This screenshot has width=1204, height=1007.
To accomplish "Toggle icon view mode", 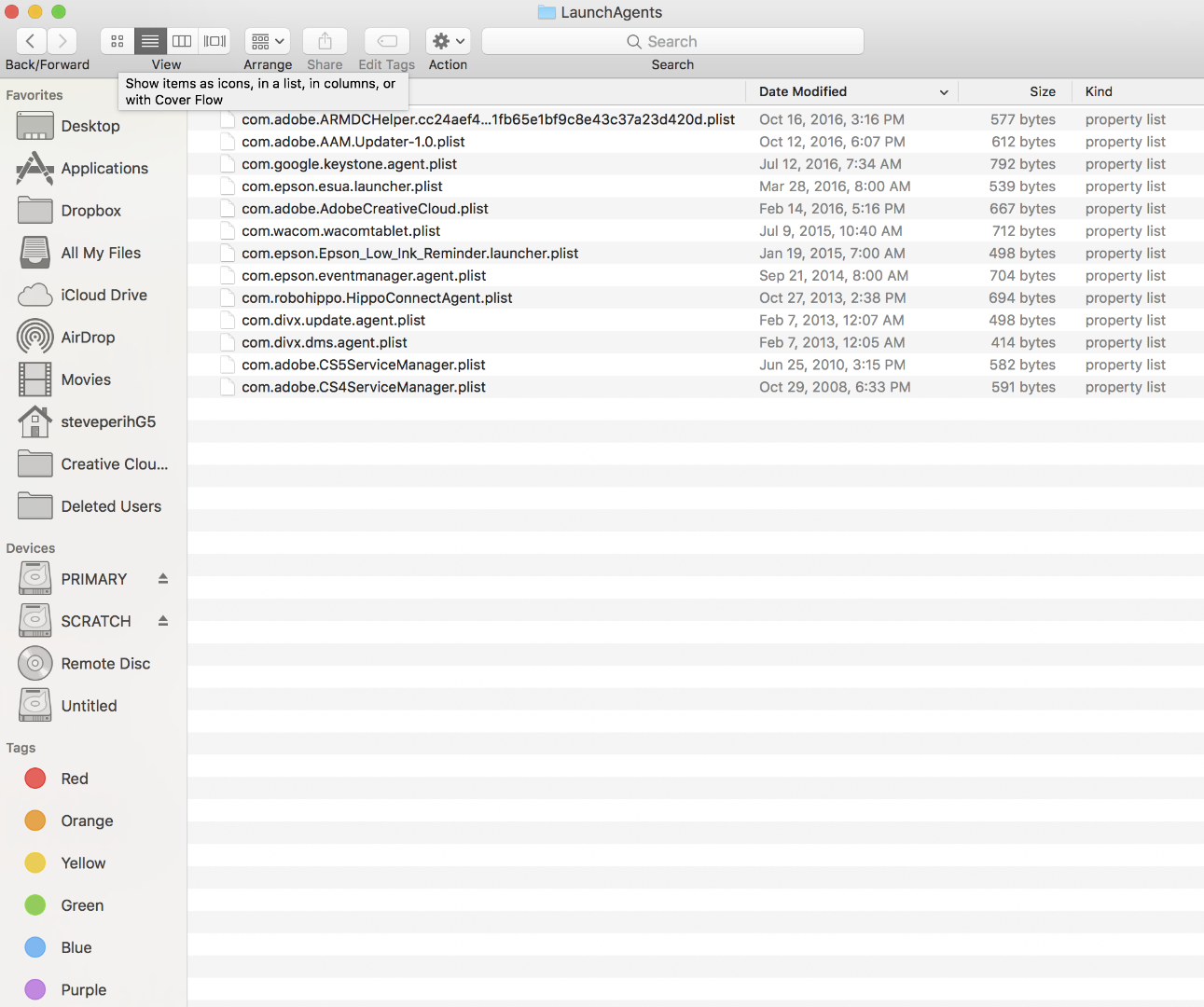I will pos(117,41).
